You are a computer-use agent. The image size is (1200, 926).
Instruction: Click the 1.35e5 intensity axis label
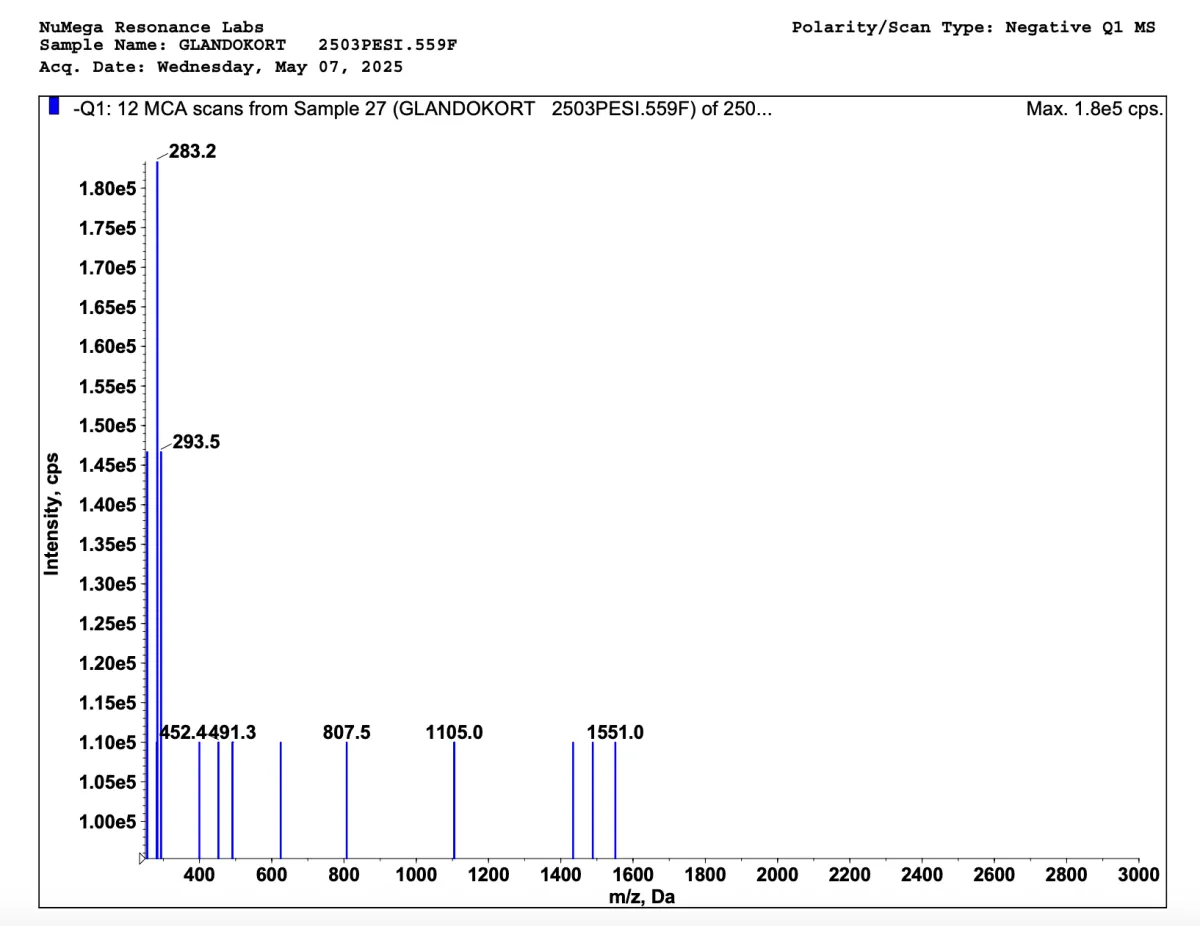[x=108, y=545]
